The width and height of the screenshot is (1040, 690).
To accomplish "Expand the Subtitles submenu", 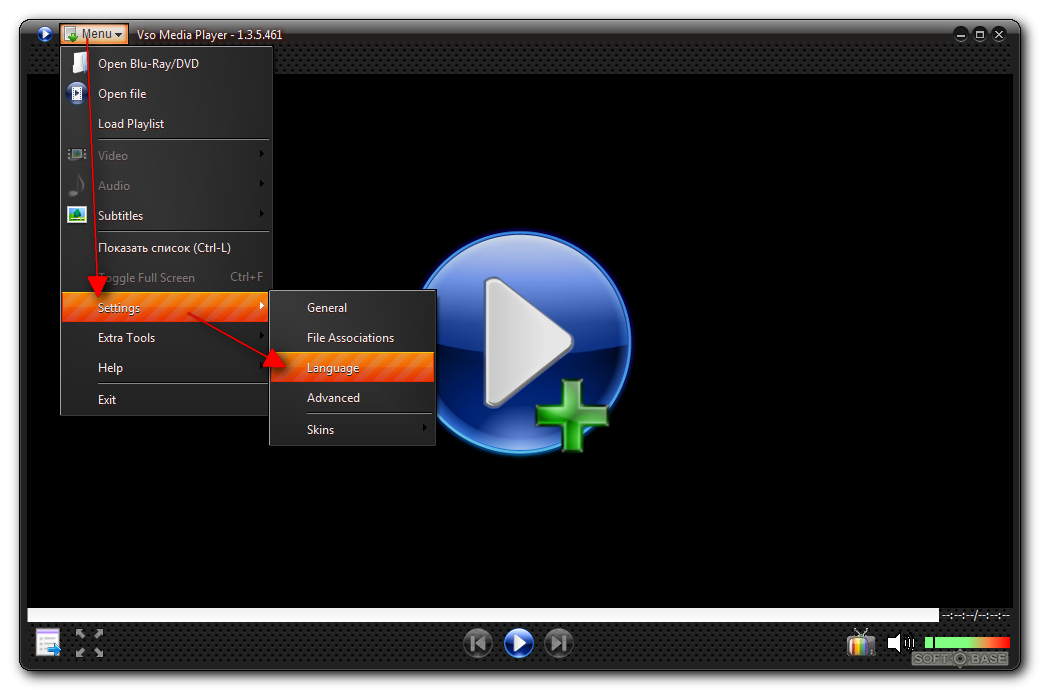I will click(x=166, y=216).
